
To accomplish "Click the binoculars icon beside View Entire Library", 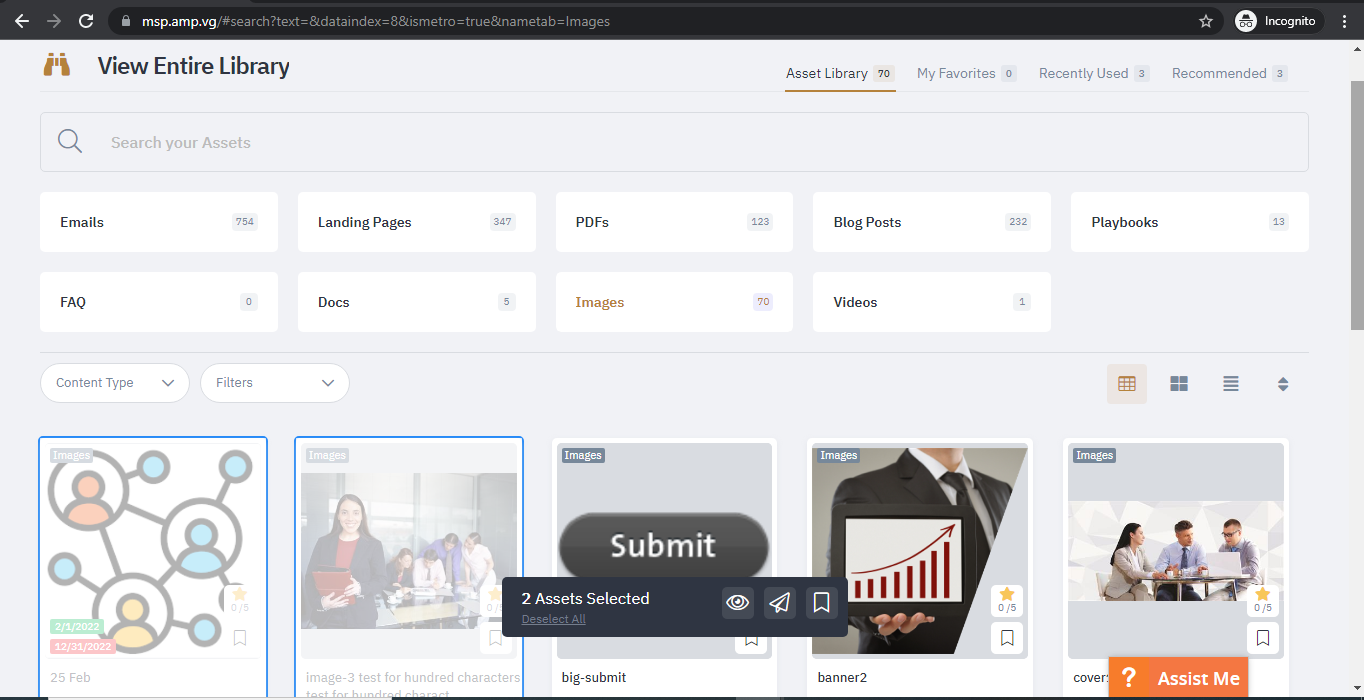I will [57, 66].
